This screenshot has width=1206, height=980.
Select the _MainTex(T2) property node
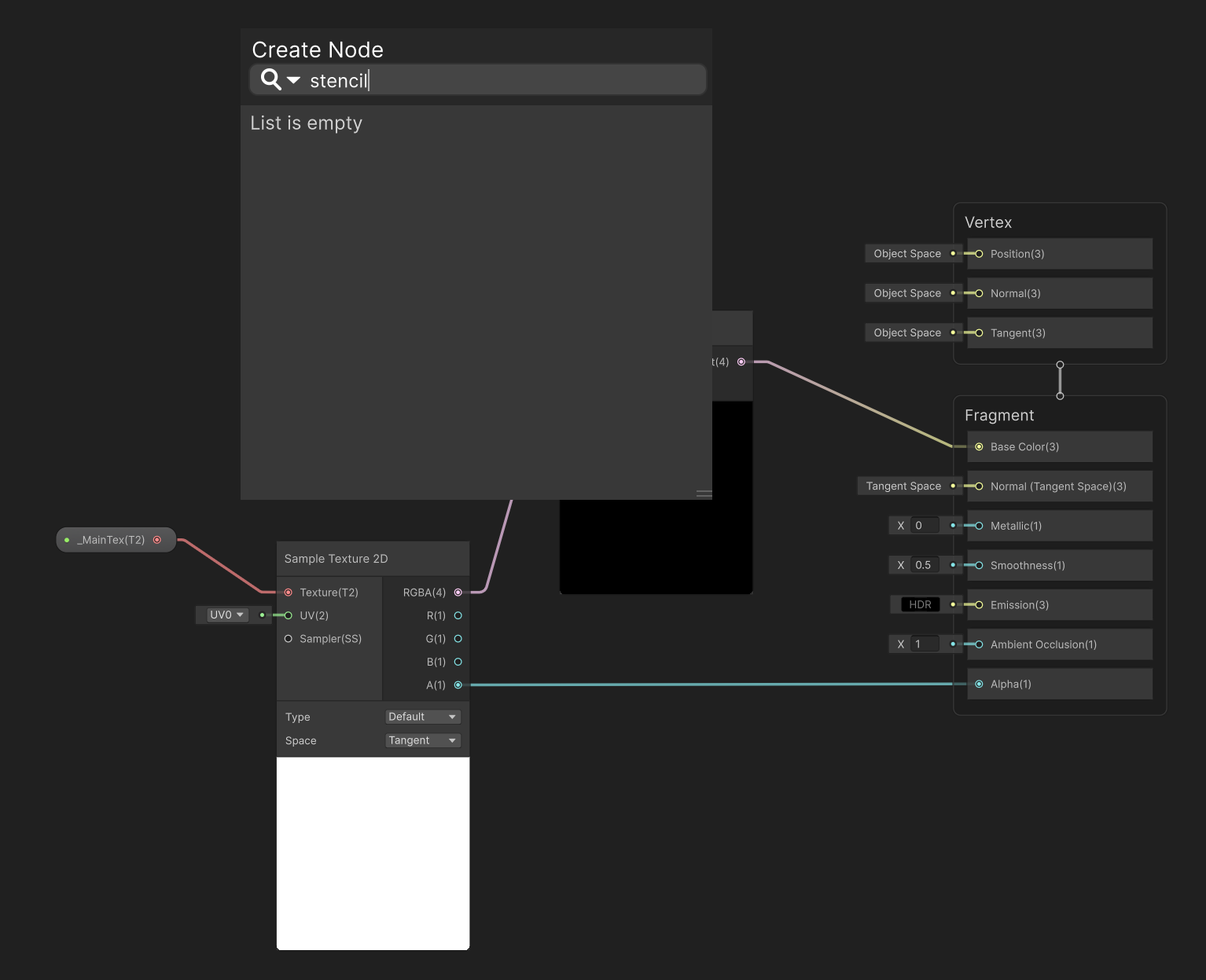coord(116,540)
